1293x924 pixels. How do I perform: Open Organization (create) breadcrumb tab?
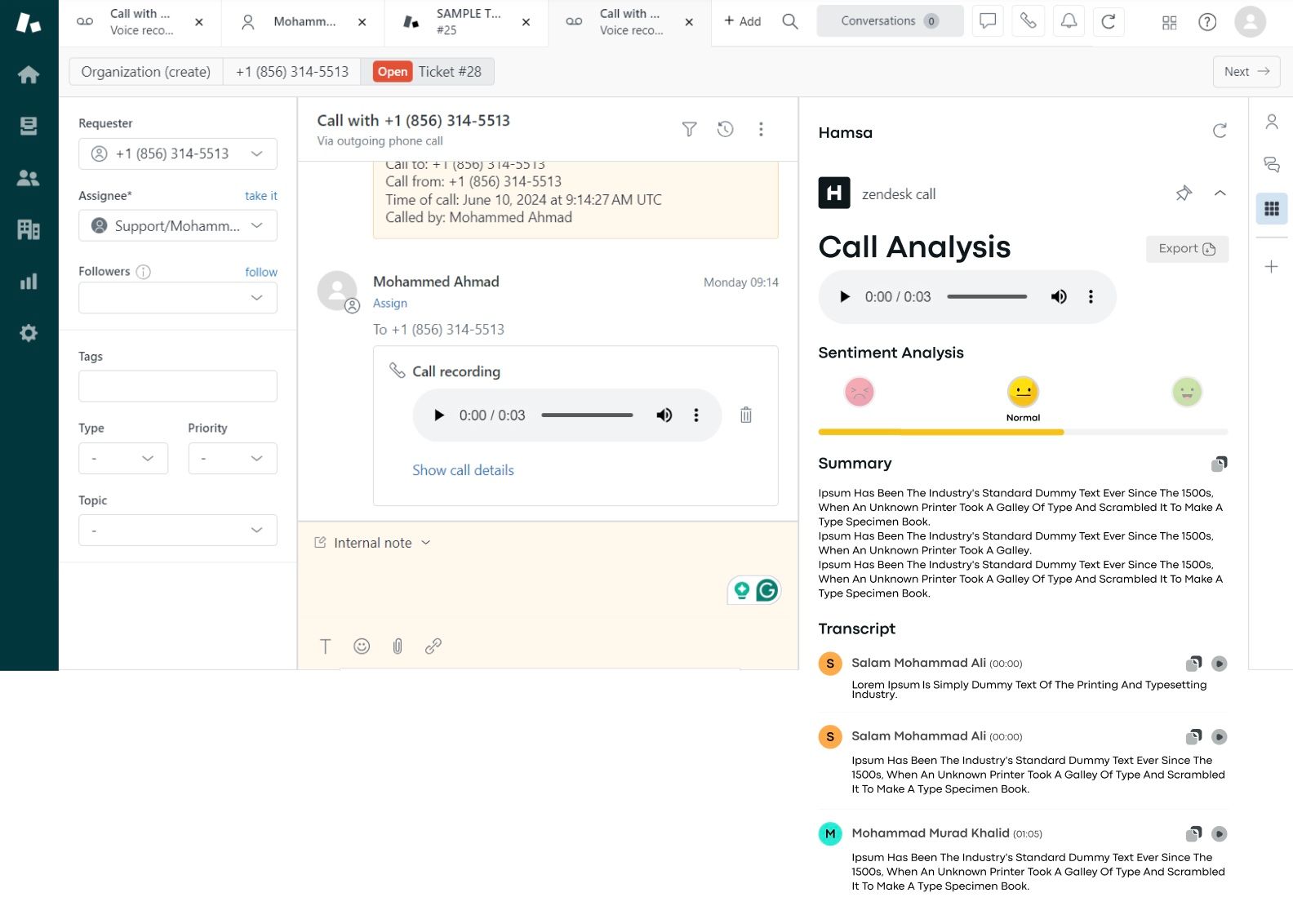[146, 72]
